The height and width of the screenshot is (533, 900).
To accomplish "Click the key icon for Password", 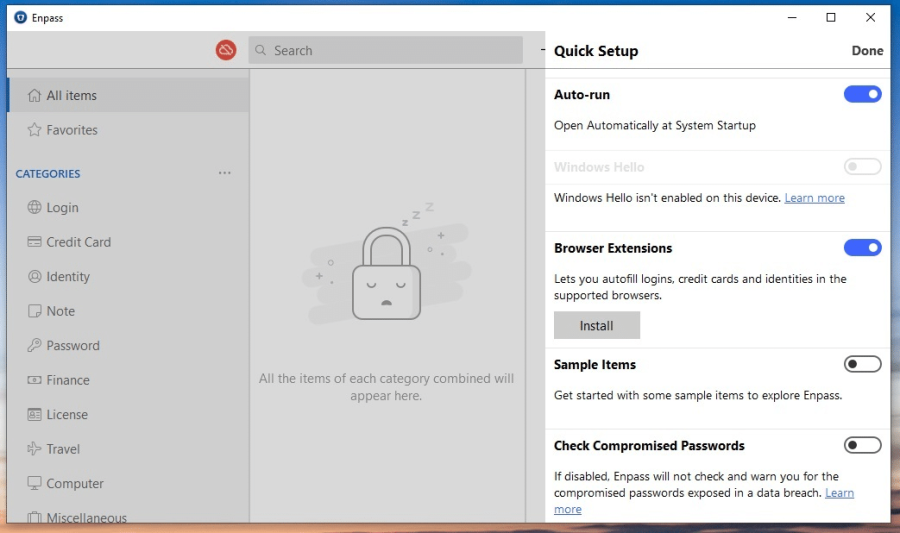I will pos(34,345).
